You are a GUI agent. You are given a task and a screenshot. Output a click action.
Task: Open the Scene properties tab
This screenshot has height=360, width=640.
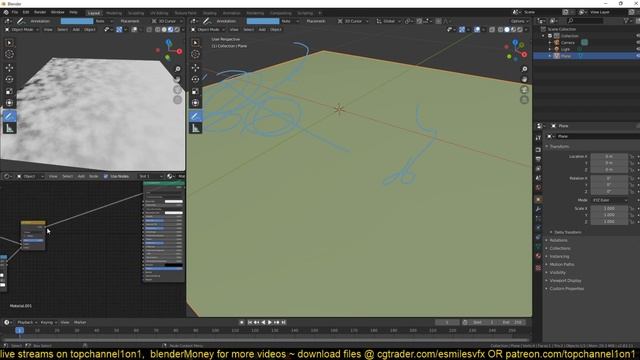pos(538,178)
